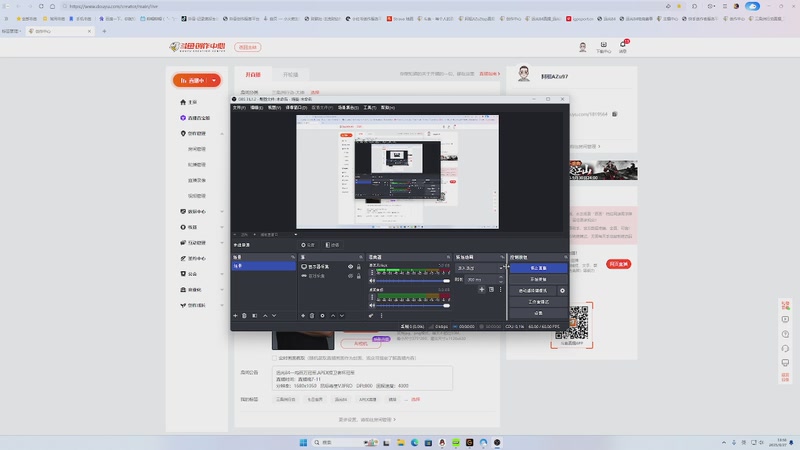Expand the interaction management sidebar section
The width and height of the screenshot is (800, 450).
tap(222, 243)
